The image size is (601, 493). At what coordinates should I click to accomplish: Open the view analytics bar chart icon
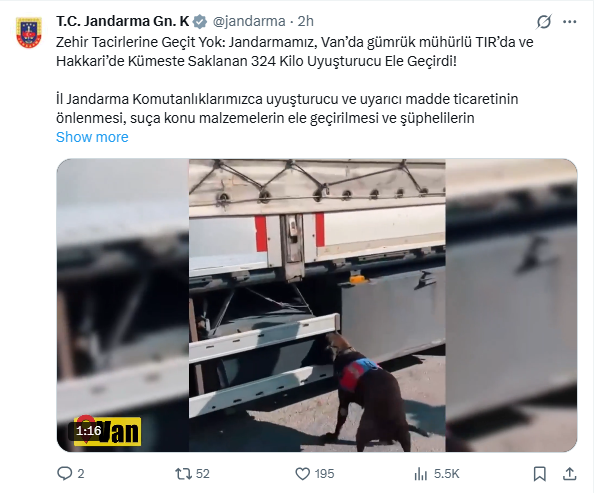[x=420, y=474]
